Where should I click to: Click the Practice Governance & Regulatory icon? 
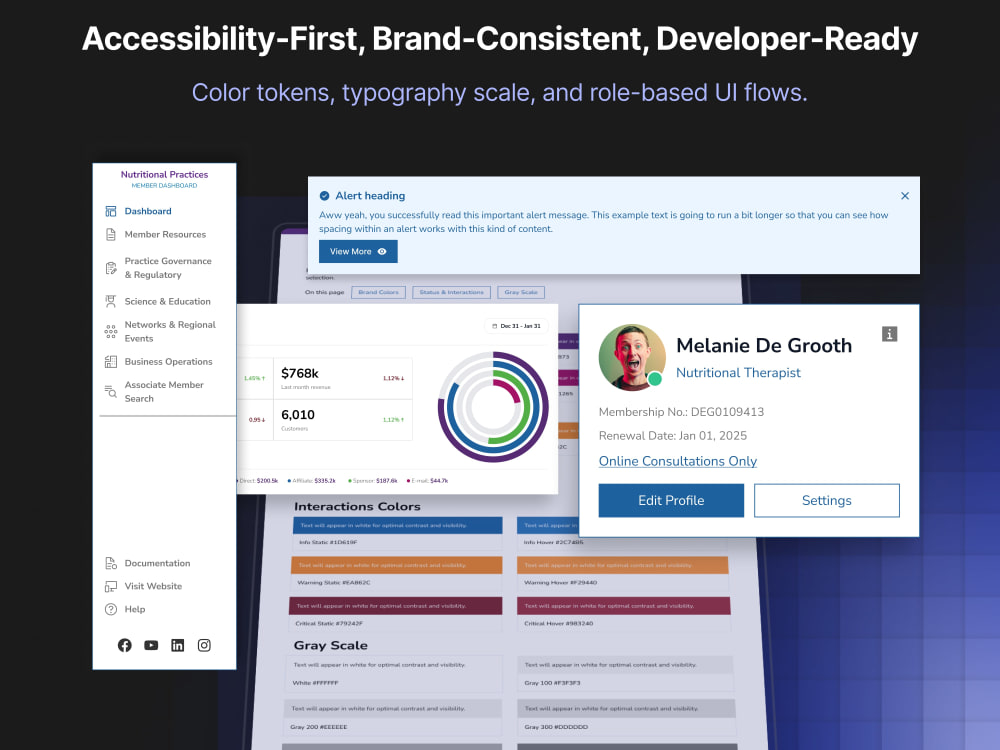click(x=111, y=268)
